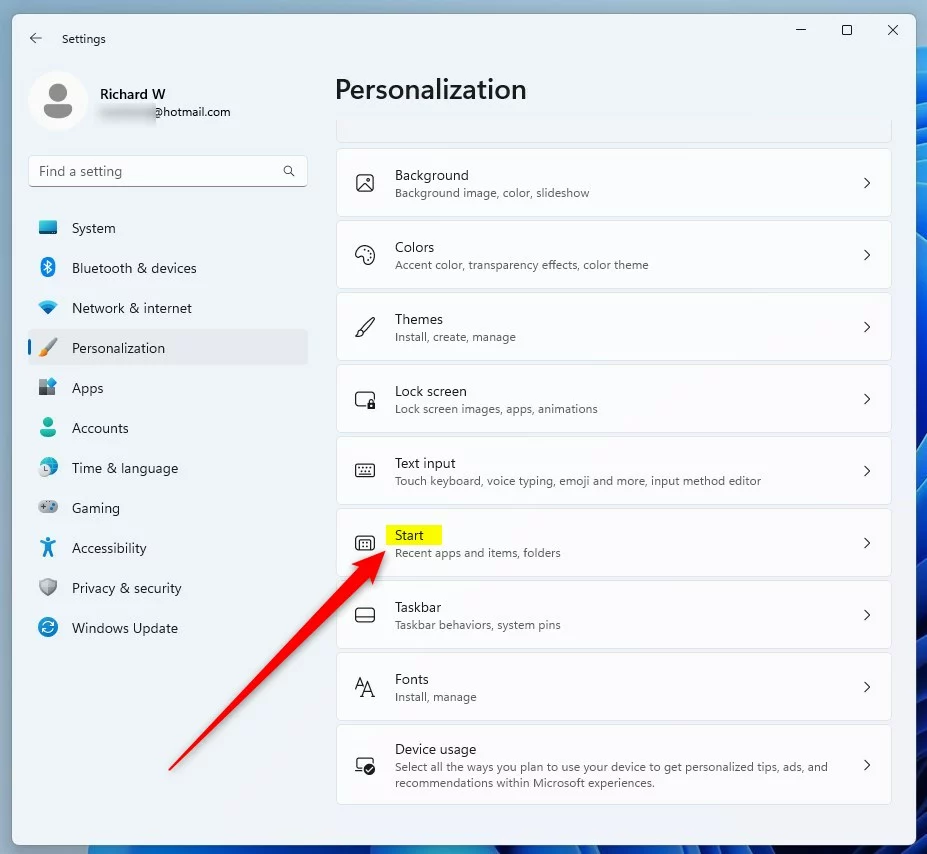Screen dimensions: 927x854
Task: Click the System monitor icon
Action: [48, 228]
